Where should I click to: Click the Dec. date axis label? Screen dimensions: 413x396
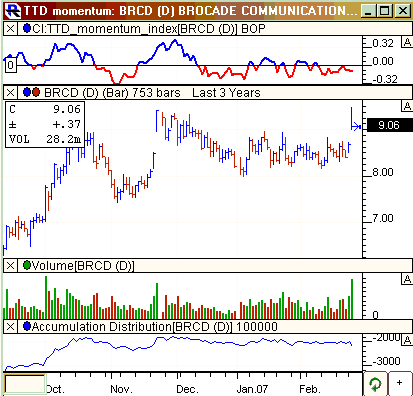(187, 389)
